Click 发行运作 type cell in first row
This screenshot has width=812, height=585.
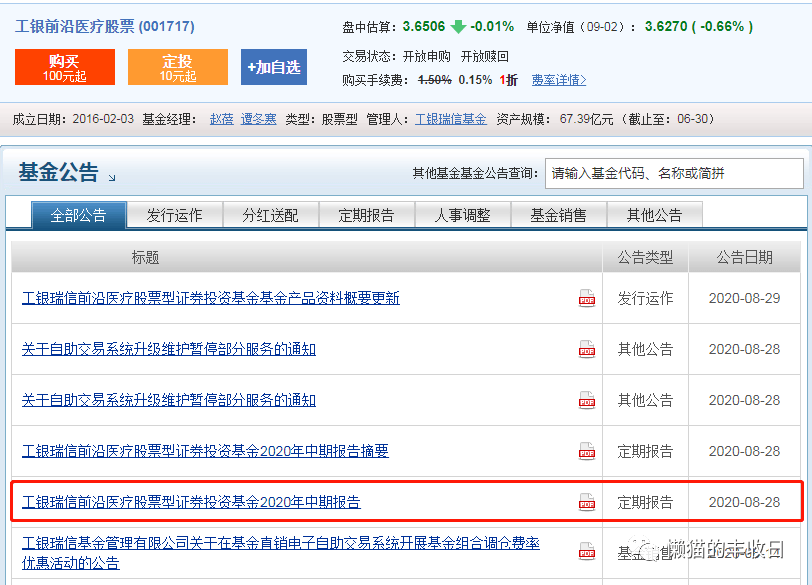645,298
